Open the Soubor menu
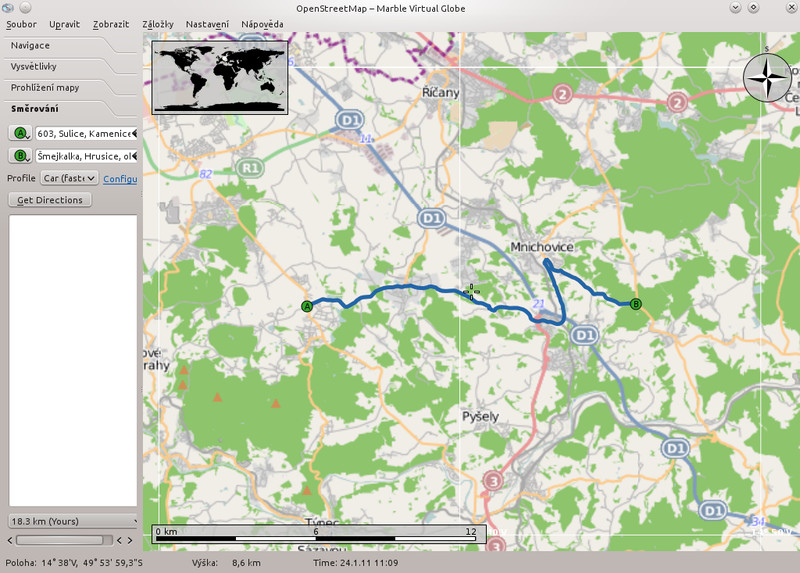 click(x=21, y=24)
